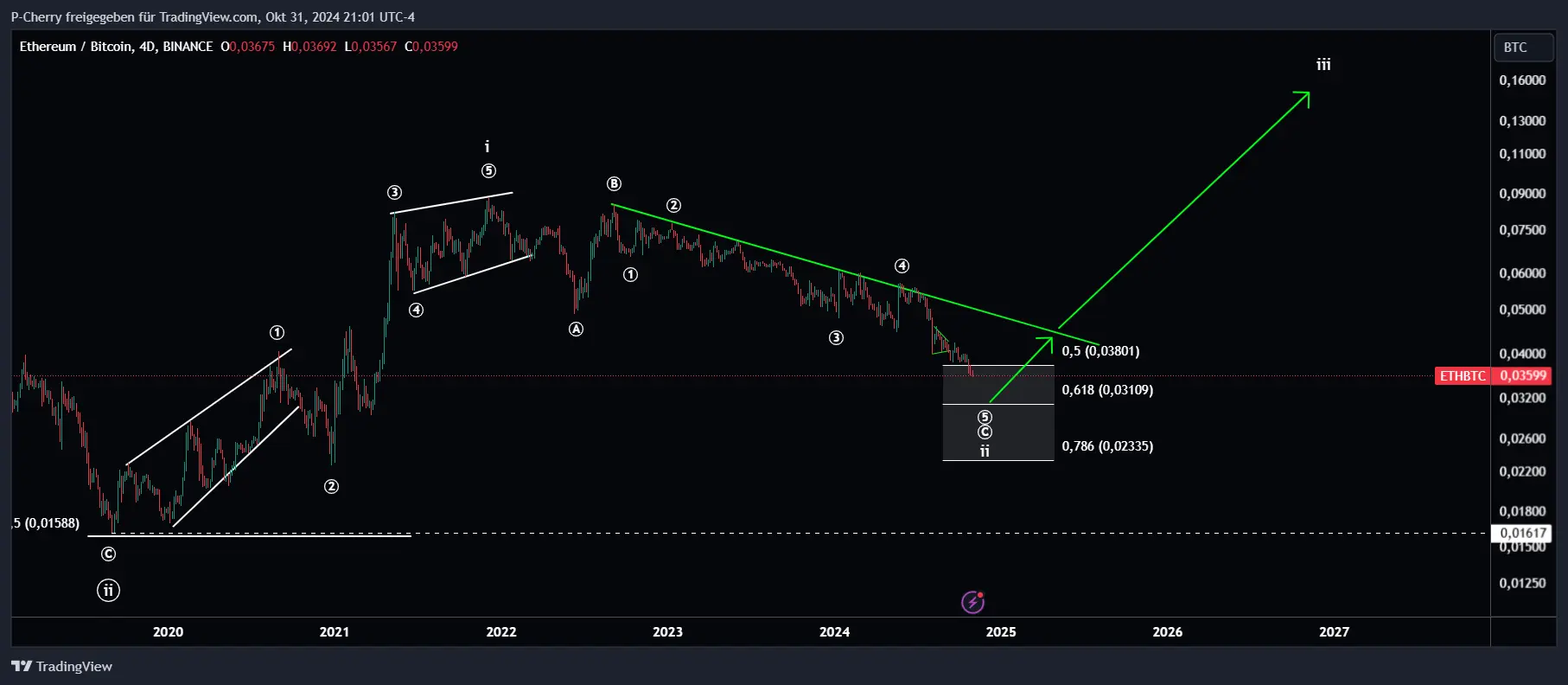Click the 0,01800 price axis level
Screen dimensions: 1568x685
[x=1522, y=511]
